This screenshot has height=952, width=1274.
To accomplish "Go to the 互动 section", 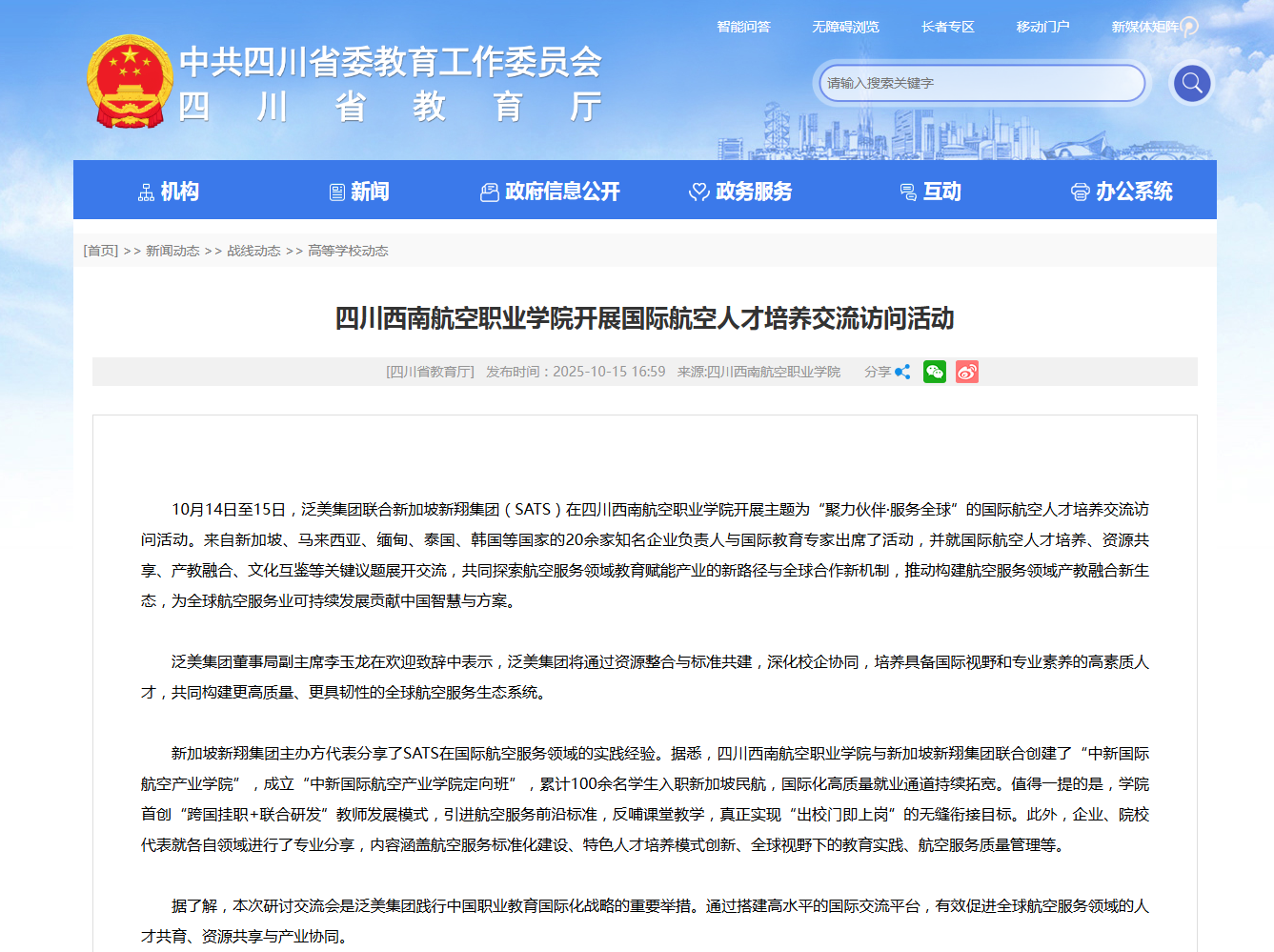I will [931, 192].
